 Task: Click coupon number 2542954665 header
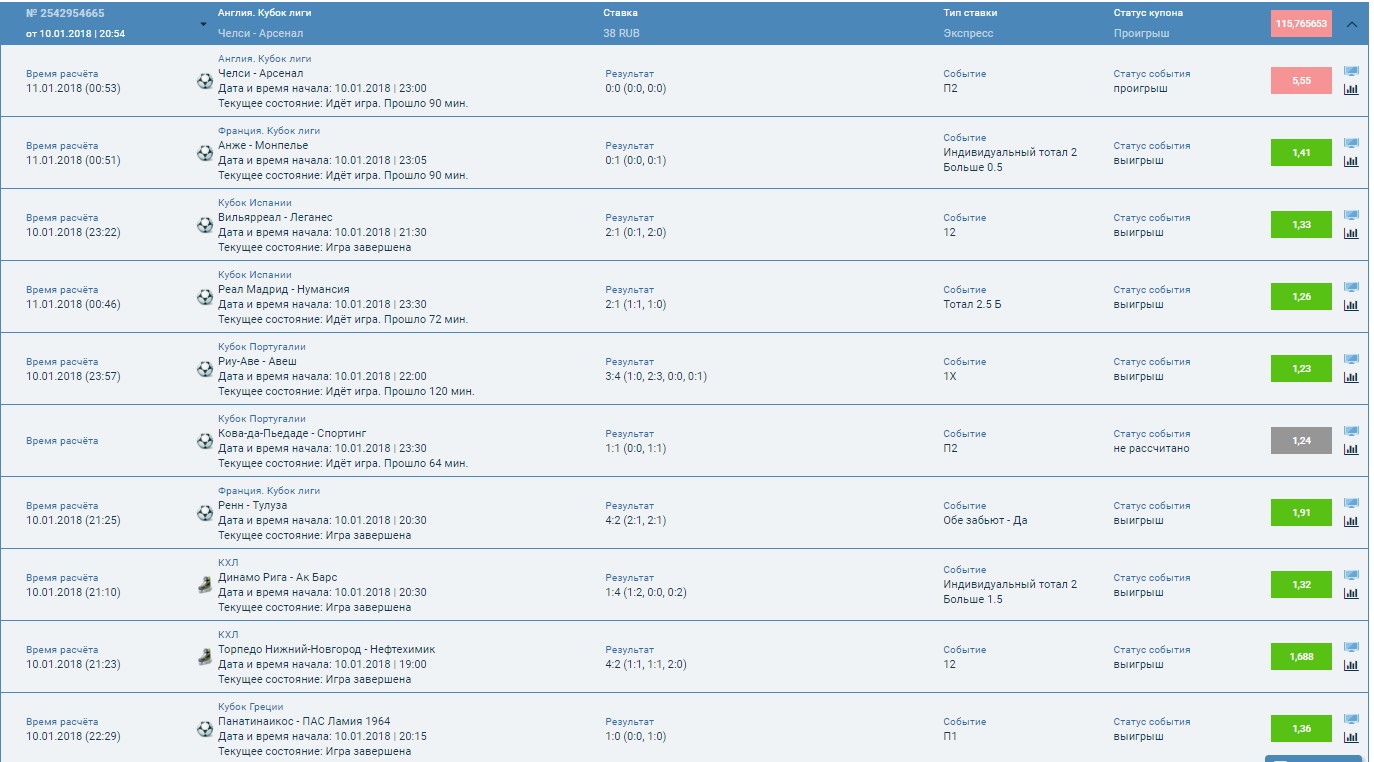tap(65, 14)
